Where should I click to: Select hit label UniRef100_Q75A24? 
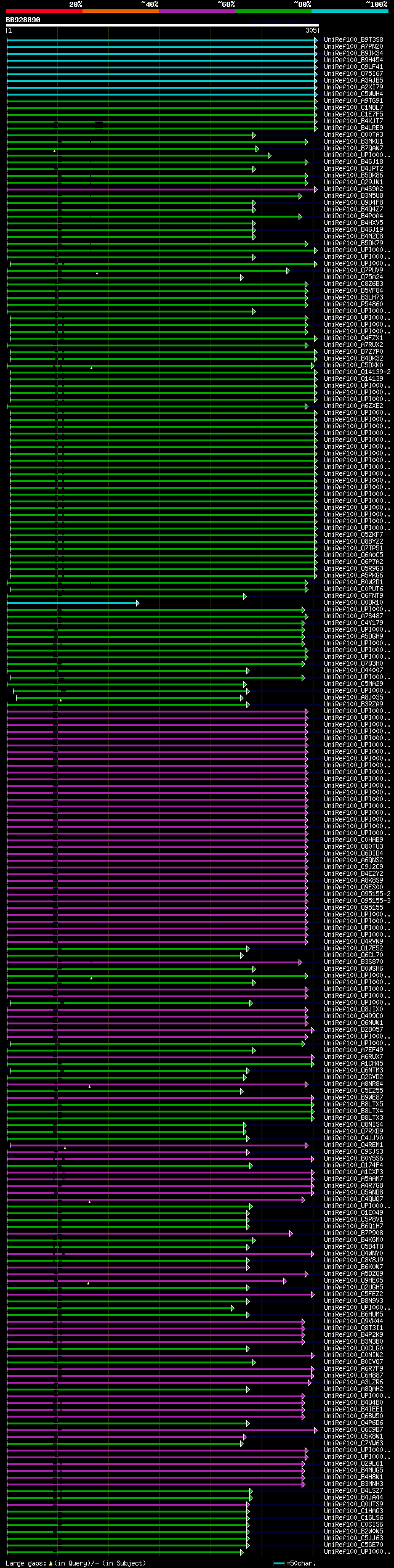[353, 277]
